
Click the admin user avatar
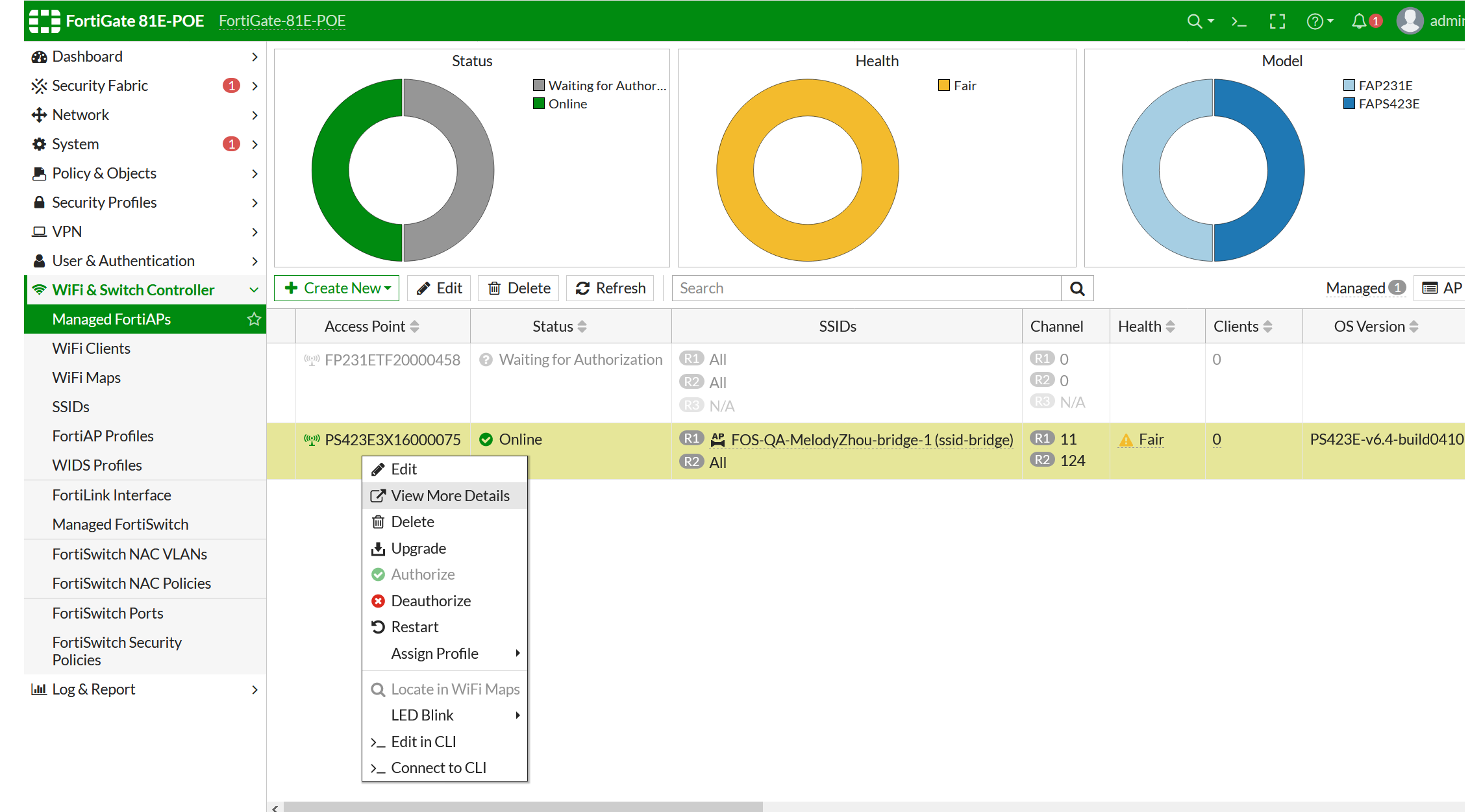1410,21
